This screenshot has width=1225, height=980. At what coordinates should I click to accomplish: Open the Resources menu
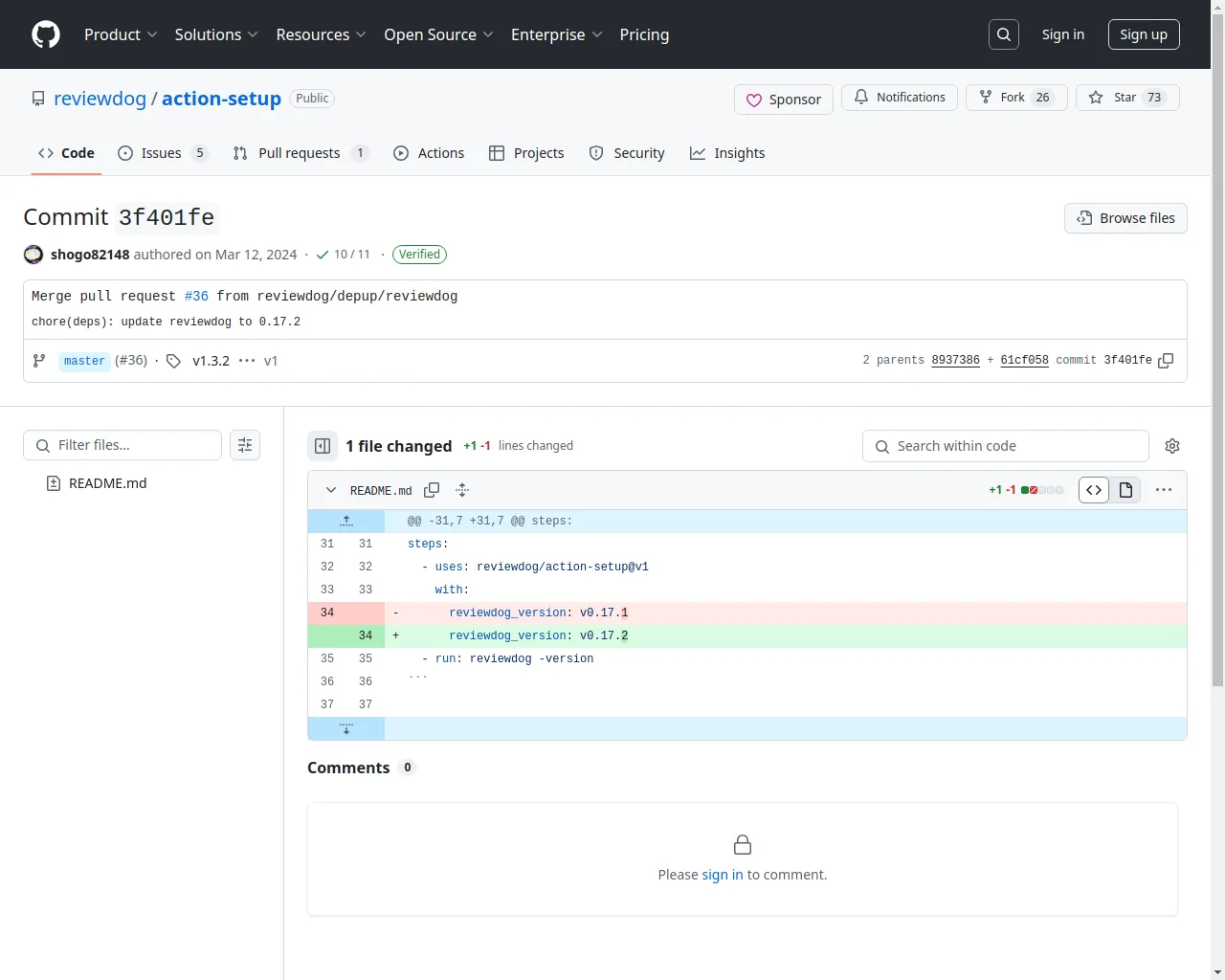click(x=321, y=34)
